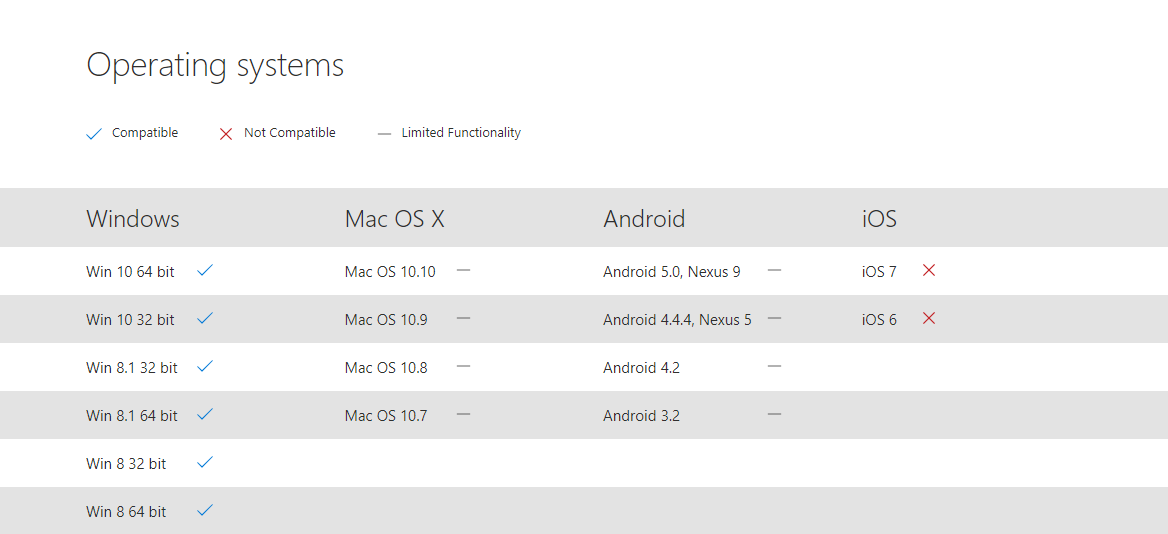
Task: Click the Android 3.2 text
Action: (641, 416)
